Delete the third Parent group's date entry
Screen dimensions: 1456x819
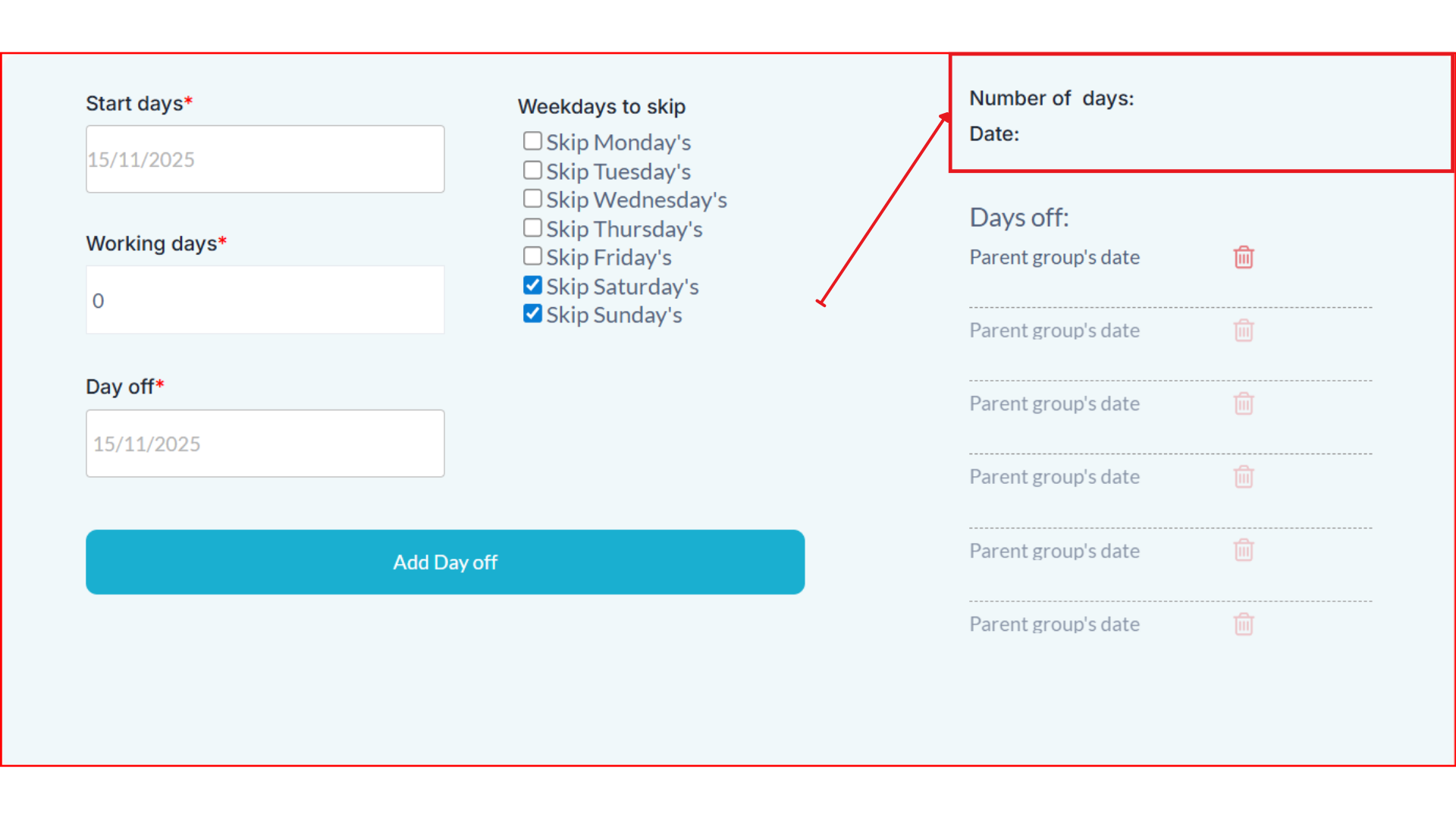1244,404
